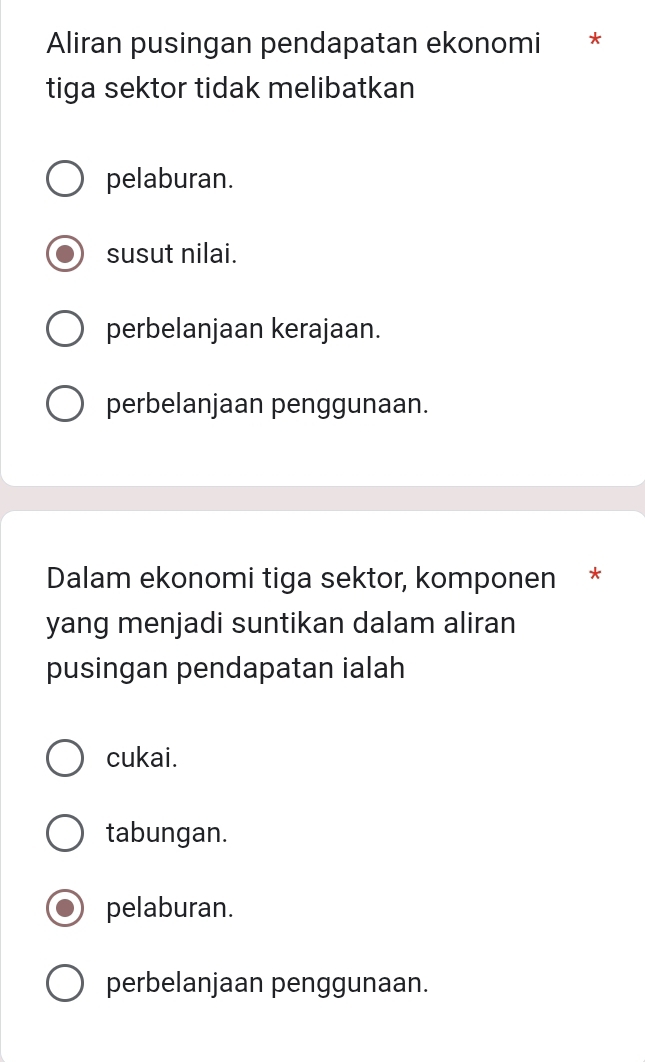Click 'perbelanjaan penggunaan.' label in first question
Viewport: 645px width, 1062px height.
(x=269, y=404)
